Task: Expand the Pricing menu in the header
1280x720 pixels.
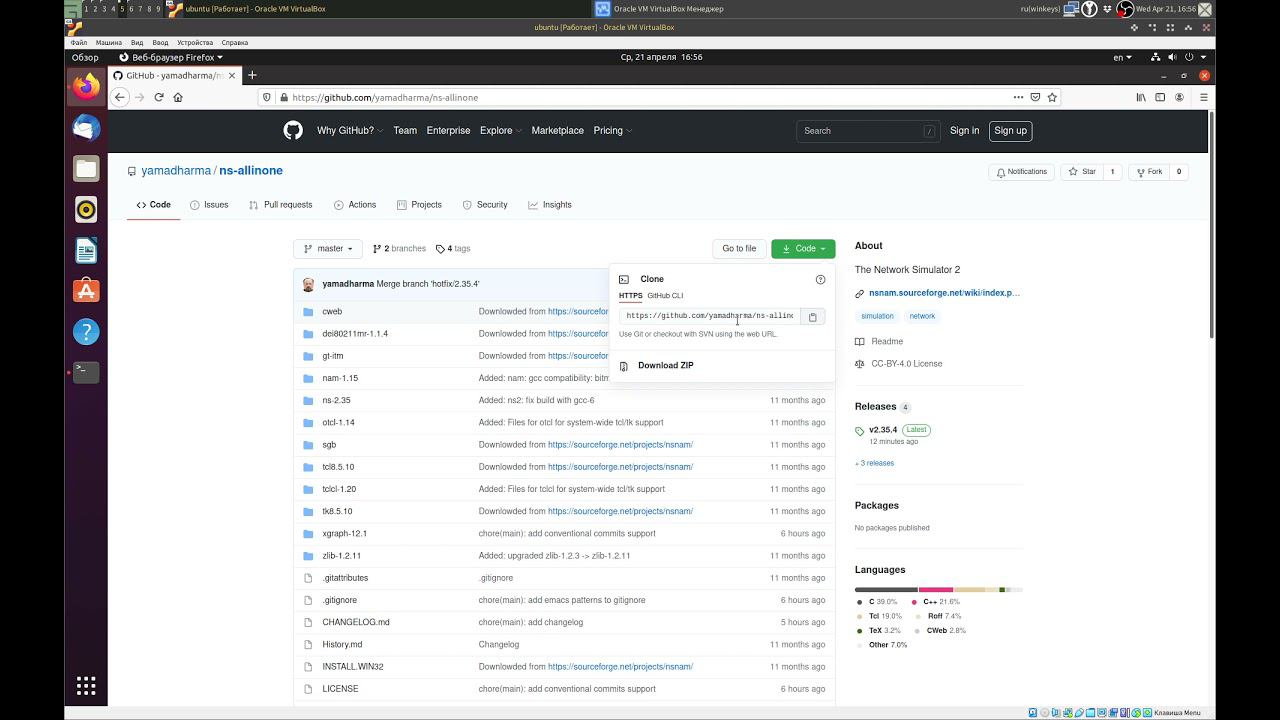Action: (x=613, y=130)
